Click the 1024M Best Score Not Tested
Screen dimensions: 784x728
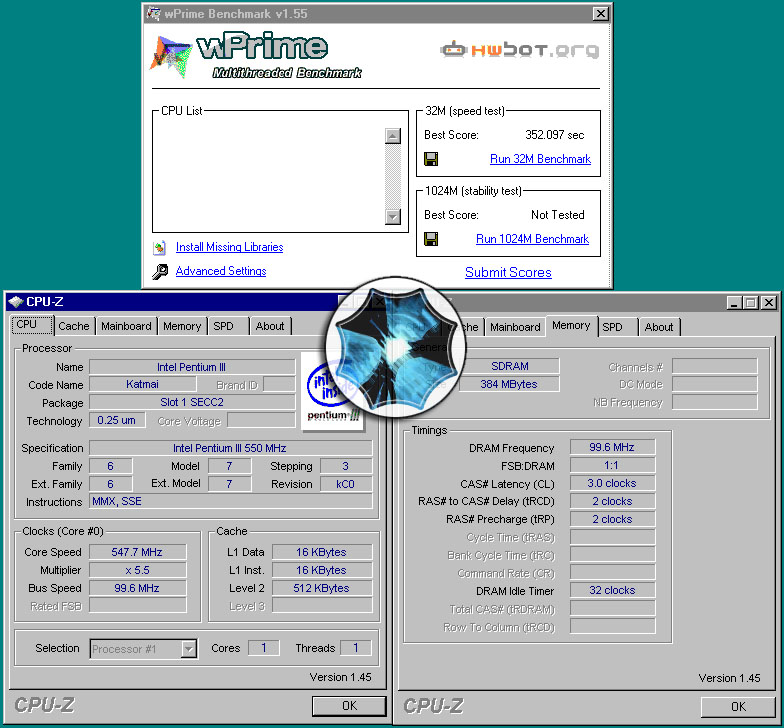[x=558, y=215]
